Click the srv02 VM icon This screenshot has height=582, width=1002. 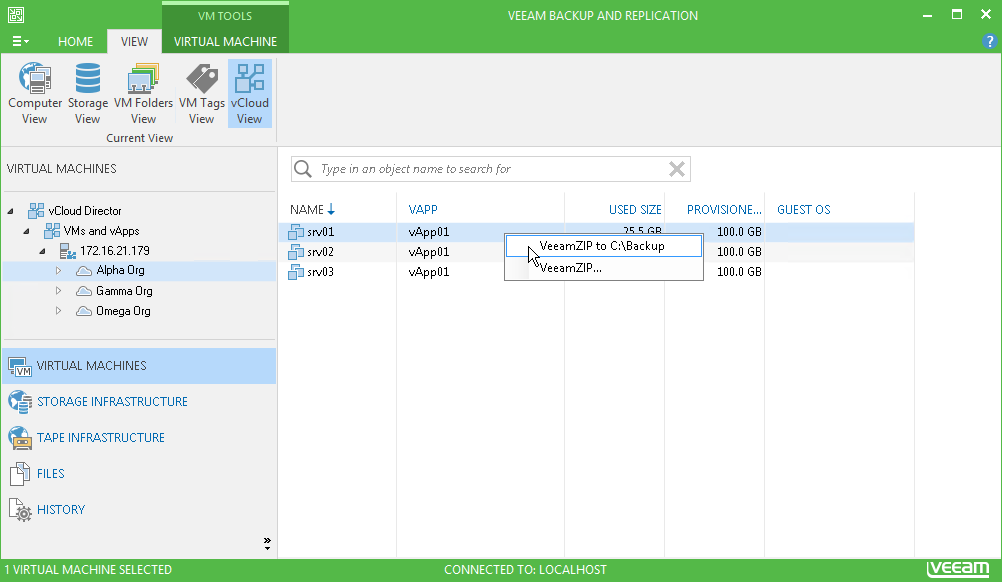click(x=295, y=252)
